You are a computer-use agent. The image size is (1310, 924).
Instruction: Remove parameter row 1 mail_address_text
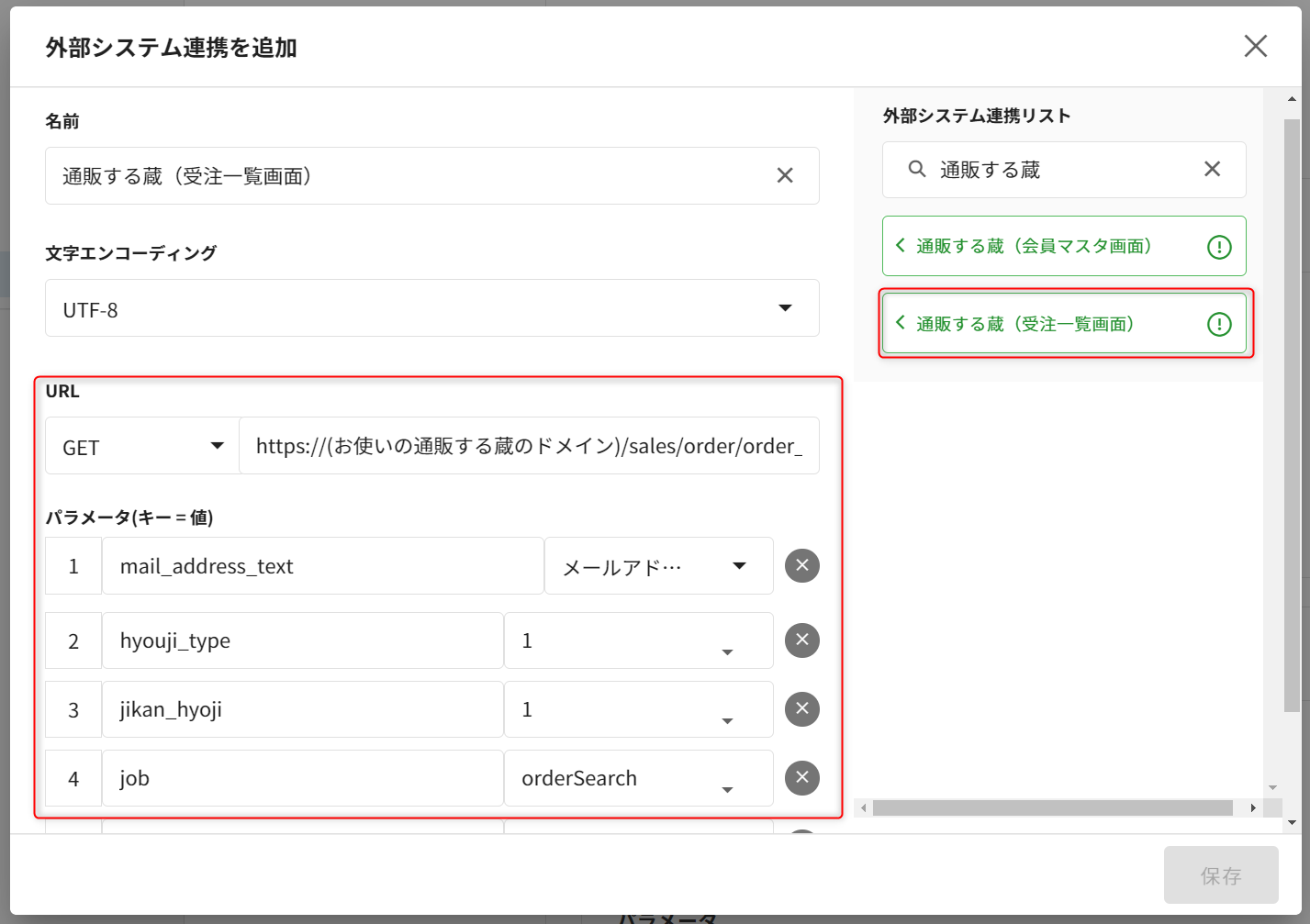[x=801, y=565]
